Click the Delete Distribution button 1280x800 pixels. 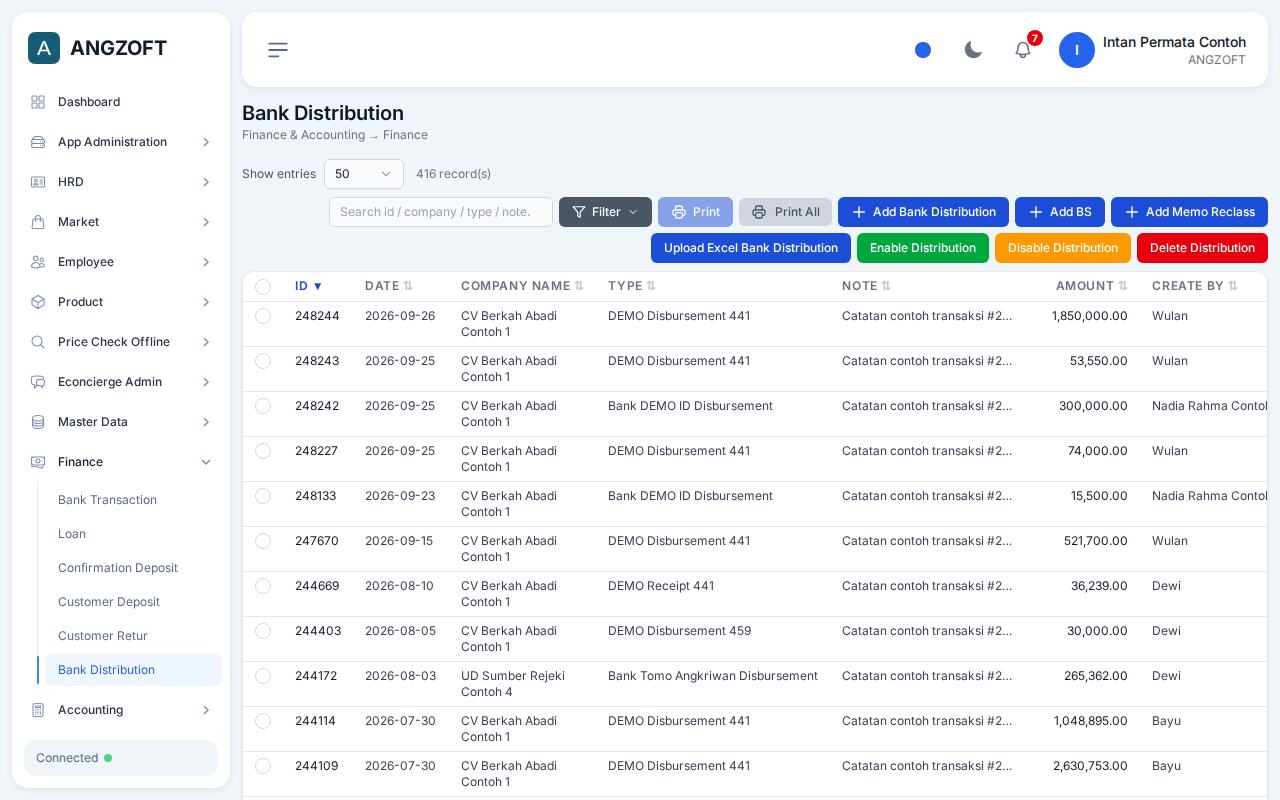[1202, 248]
